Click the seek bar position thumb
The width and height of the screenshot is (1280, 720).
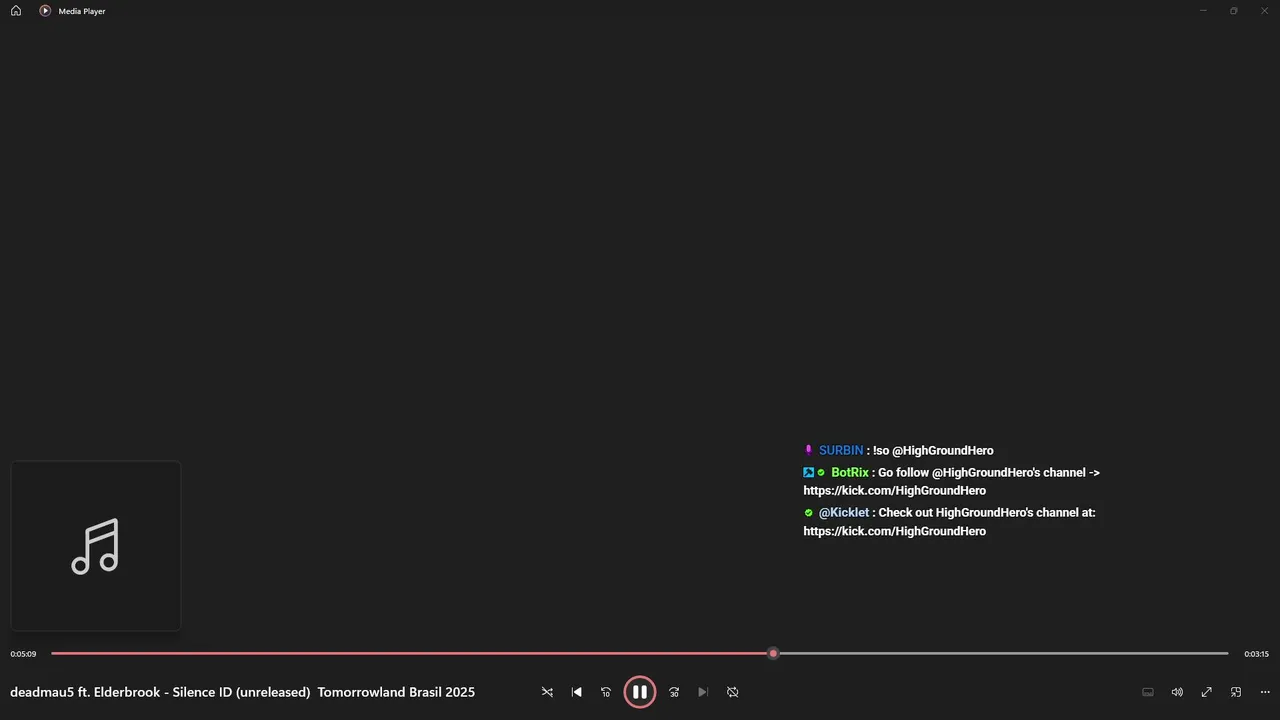pyautogui.click(x=773, y=653)
